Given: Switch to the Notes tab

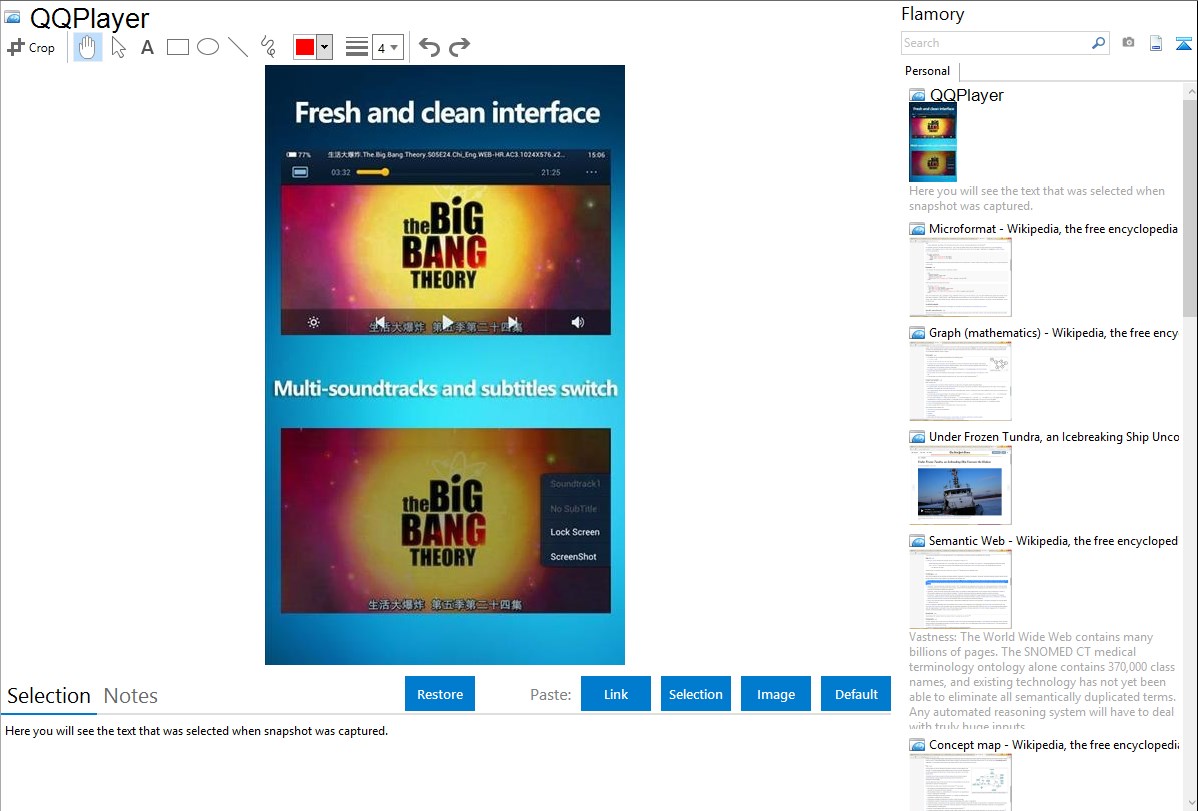Looking at the screenshot, I should click(131, 696).
